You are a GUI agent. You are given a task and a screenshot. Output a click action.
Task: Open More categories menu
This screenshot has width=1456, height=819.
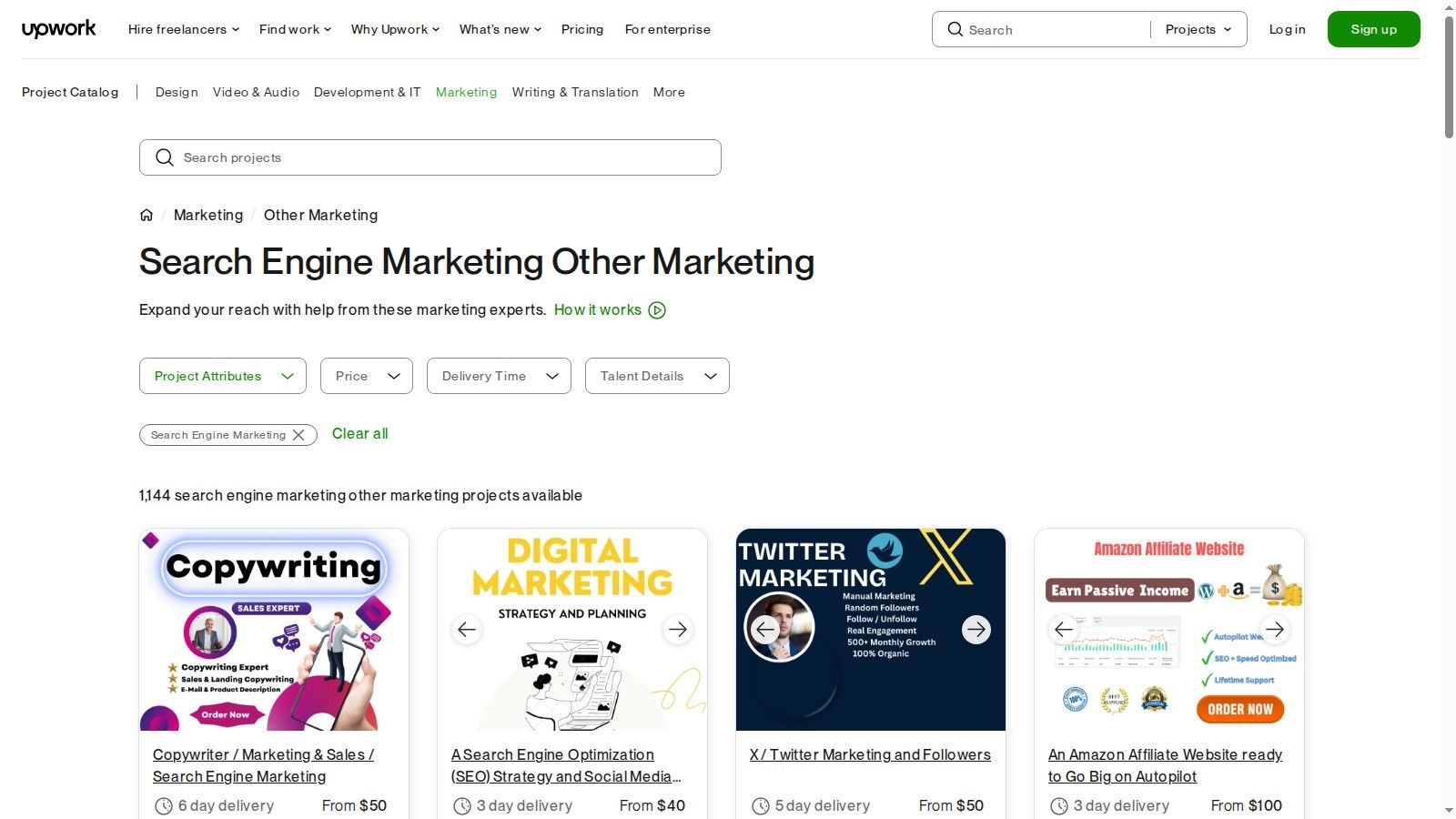(x=669, y=92)
